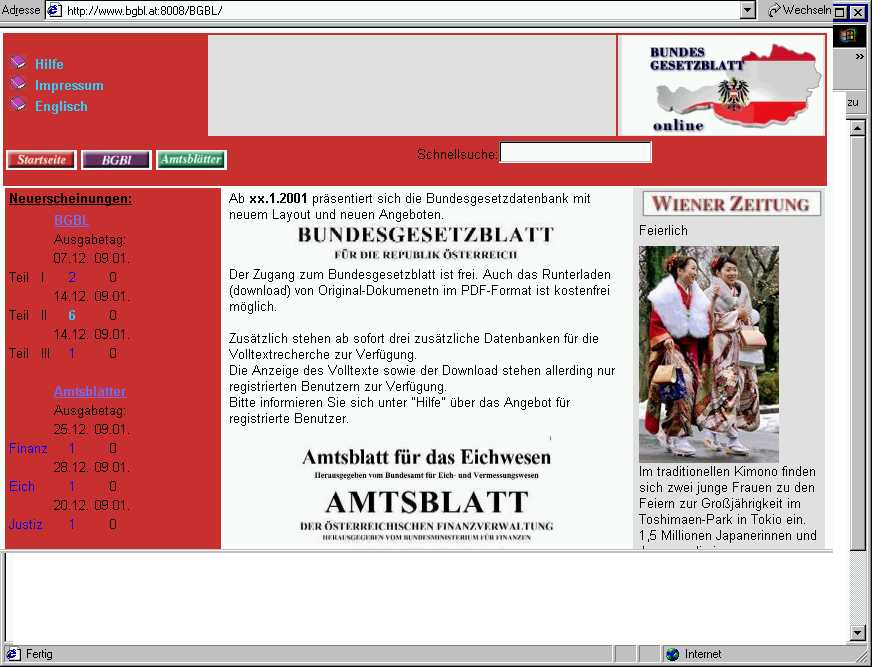Click the Wiener Zeitung banner
Screen dimensions: 872x667
click(x=731, y=204)
